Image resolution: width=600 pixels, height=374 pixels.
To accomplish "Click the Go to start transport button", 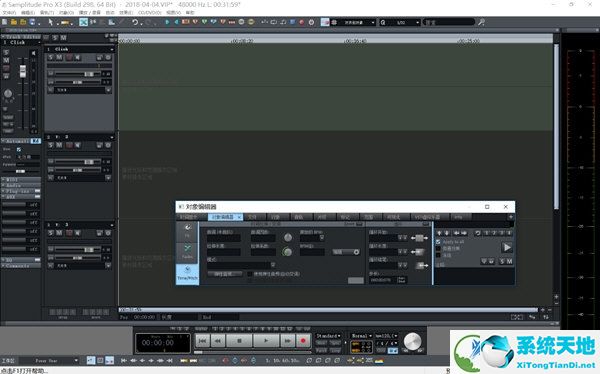I will (x=203, y=340).
